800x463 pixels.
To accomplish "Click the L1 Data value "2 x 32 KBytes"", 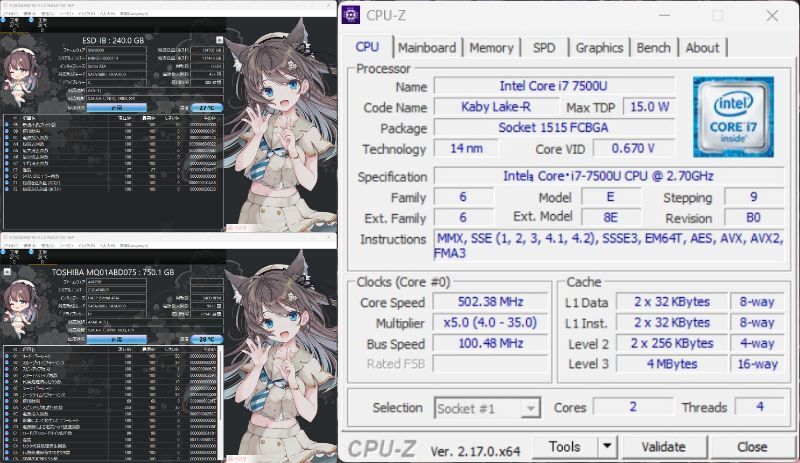I will coord(672,302).
